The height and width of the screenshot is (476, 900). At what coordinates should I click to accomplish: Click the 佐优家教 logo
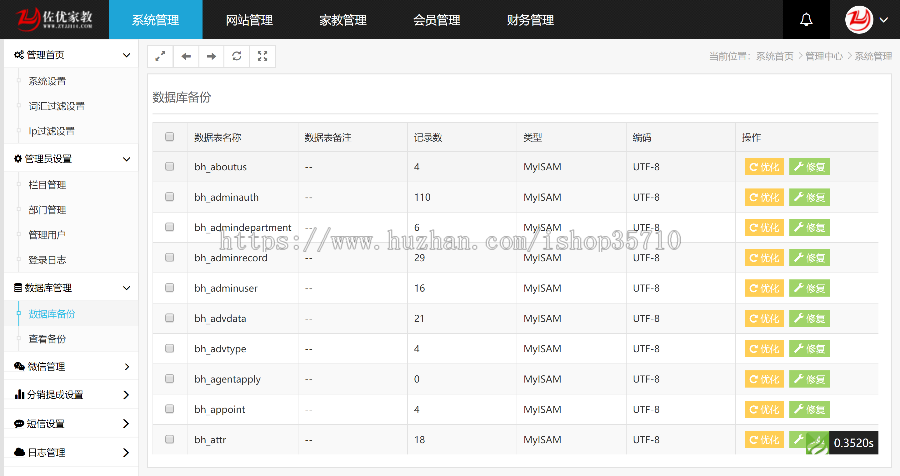click(x=54, y=19)
